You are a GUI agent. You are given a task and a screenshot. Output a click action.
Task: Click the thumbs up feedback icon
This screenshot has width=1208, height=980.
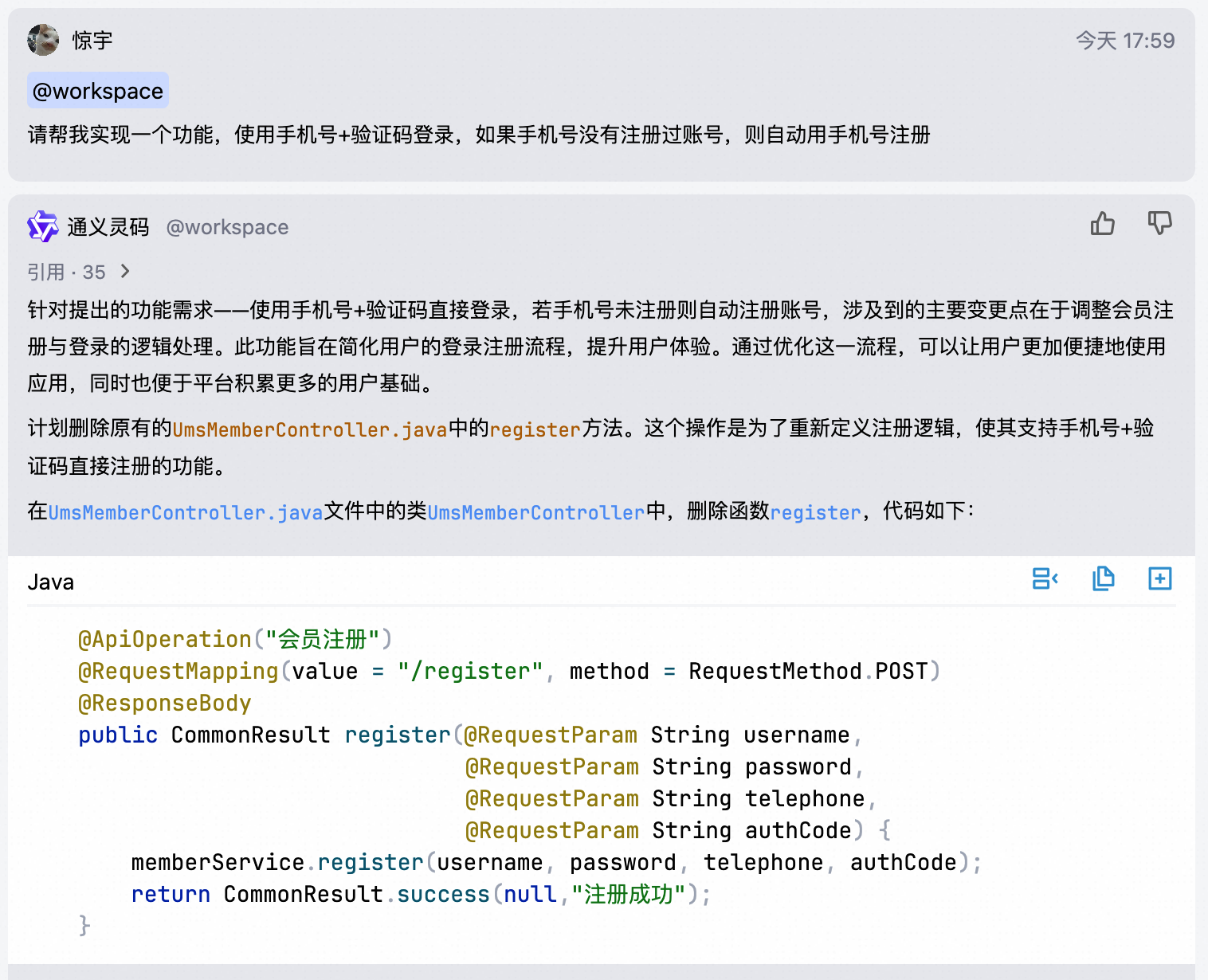click(x=1103, y=224)
